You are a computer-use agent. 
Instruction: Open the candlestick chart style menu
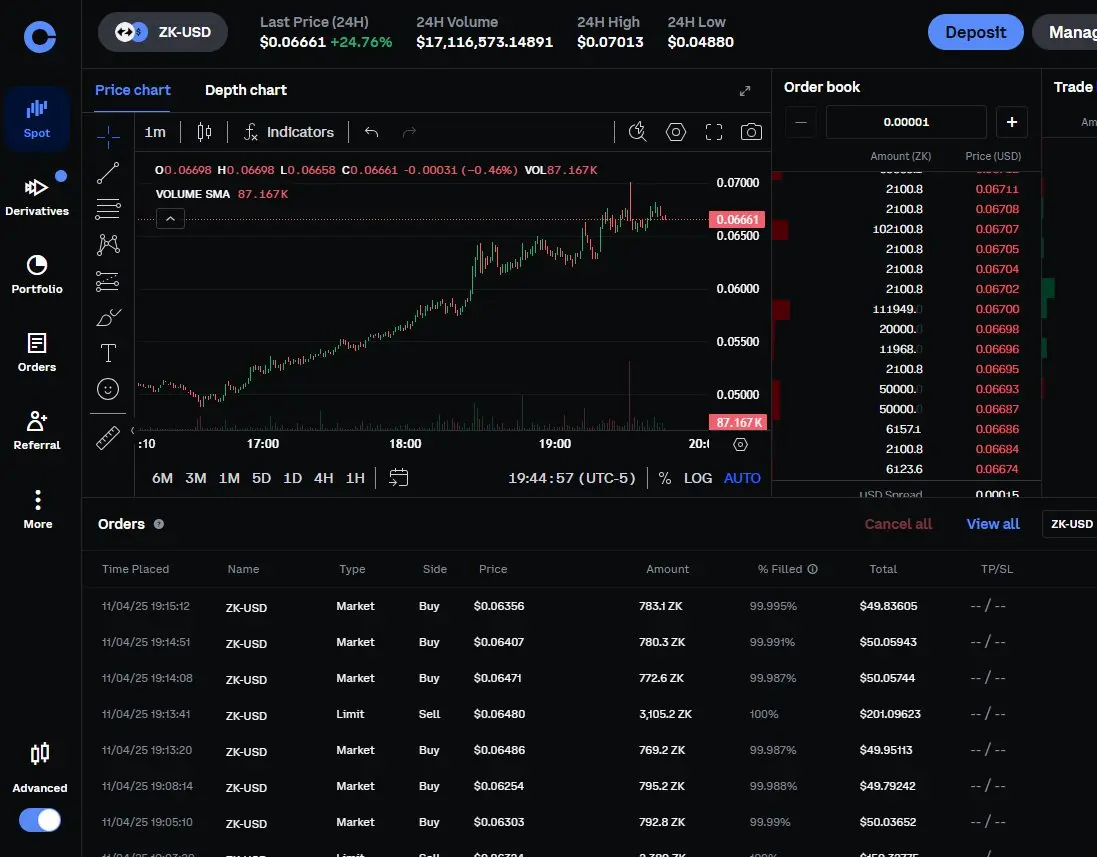click(x=204, y=132)
